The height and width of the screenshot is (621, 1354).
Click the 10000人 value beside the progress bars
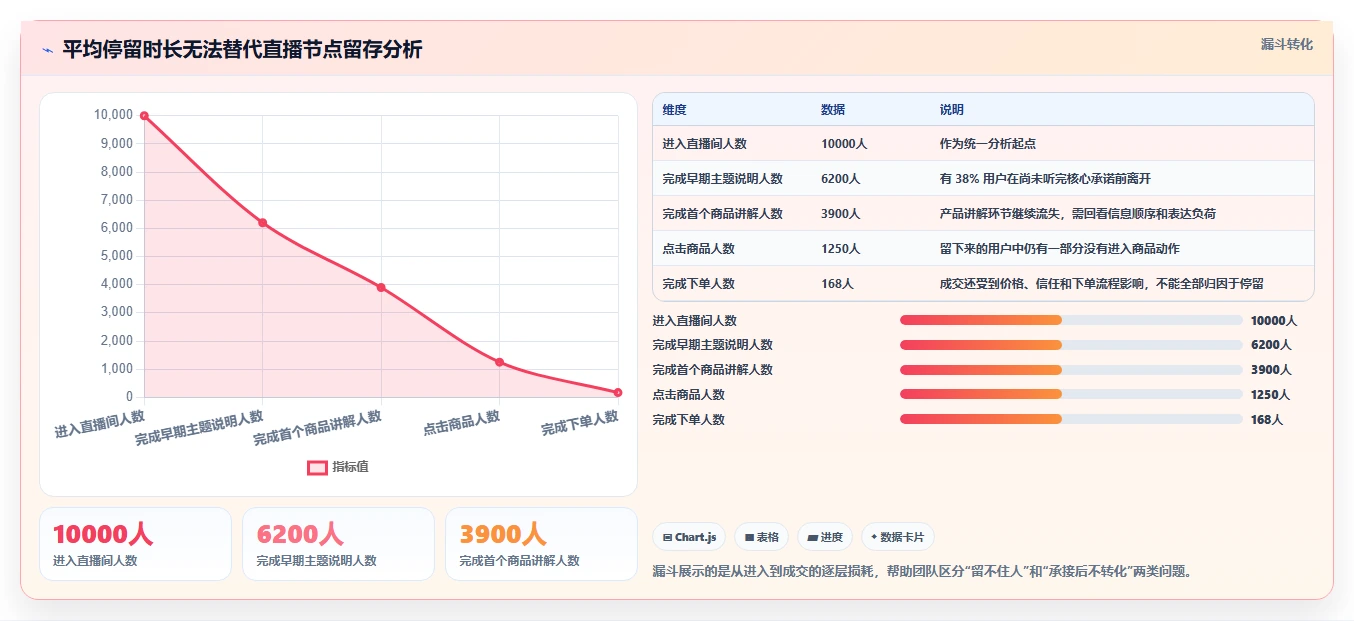pyautogui.click(x=1273, y=321)
